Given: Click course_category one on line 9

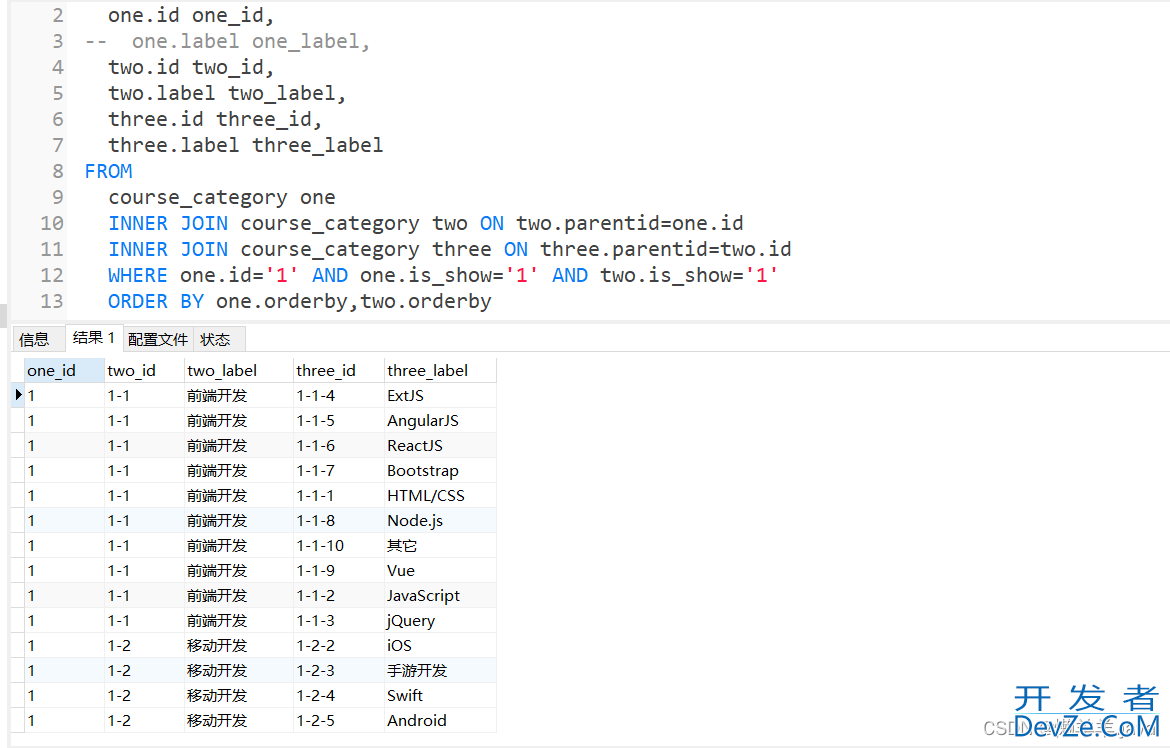Looking at the screenshot, I should [x=222, y=198].
